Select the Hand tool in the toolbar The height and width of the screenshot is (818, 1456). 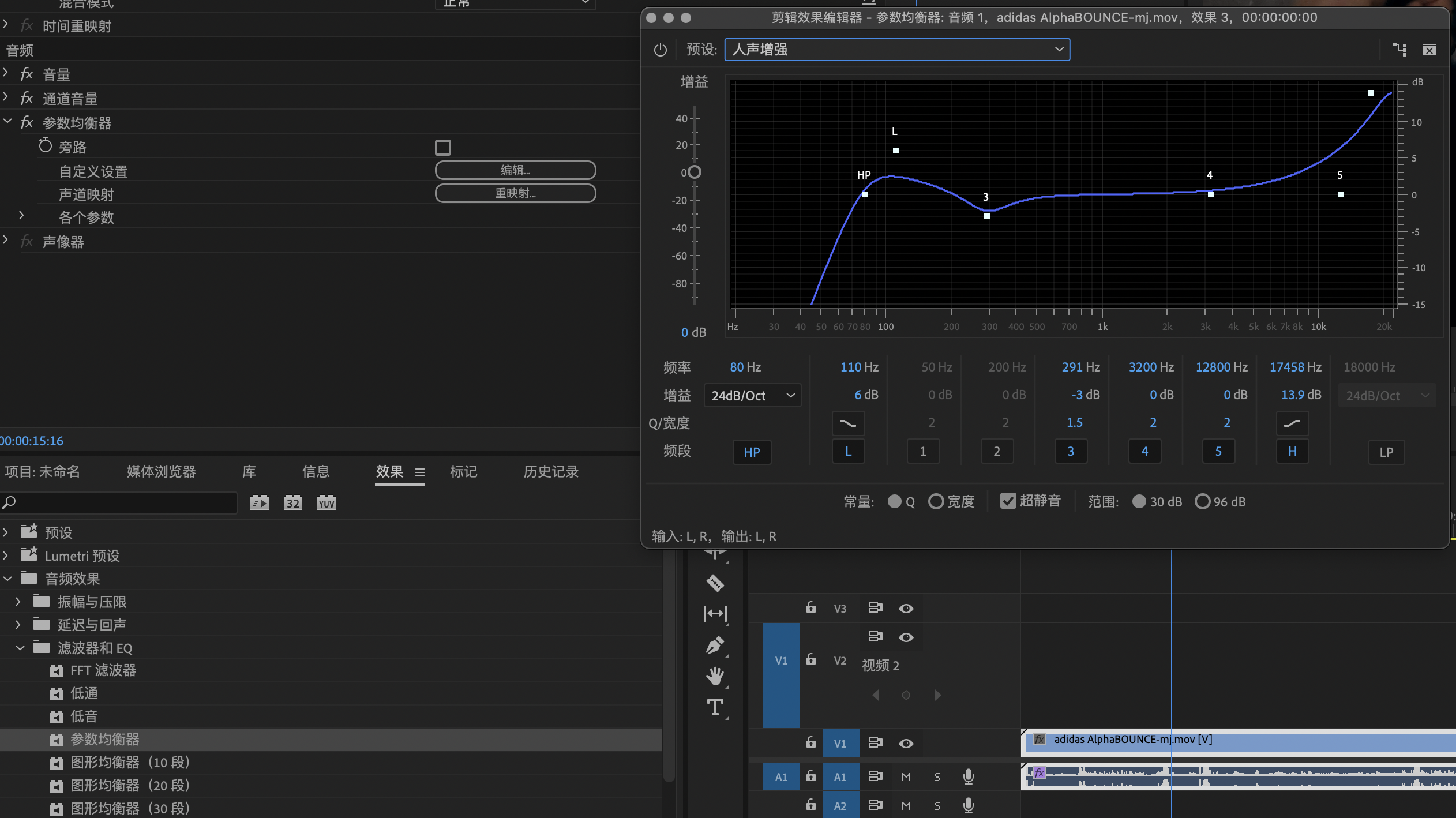click(x=715, y=676)
